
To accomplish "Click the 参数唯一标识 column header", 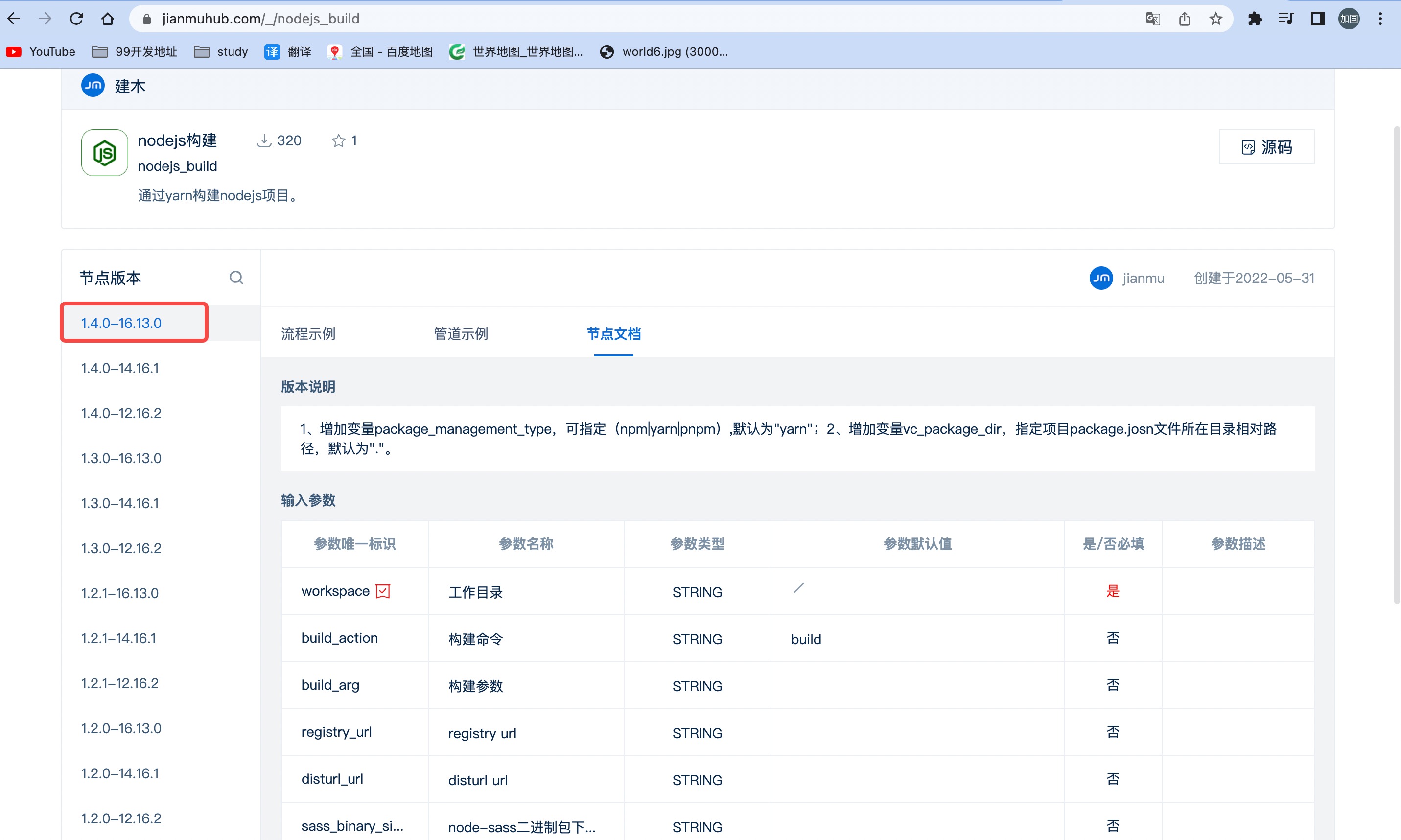I will (x=355, y=544).
